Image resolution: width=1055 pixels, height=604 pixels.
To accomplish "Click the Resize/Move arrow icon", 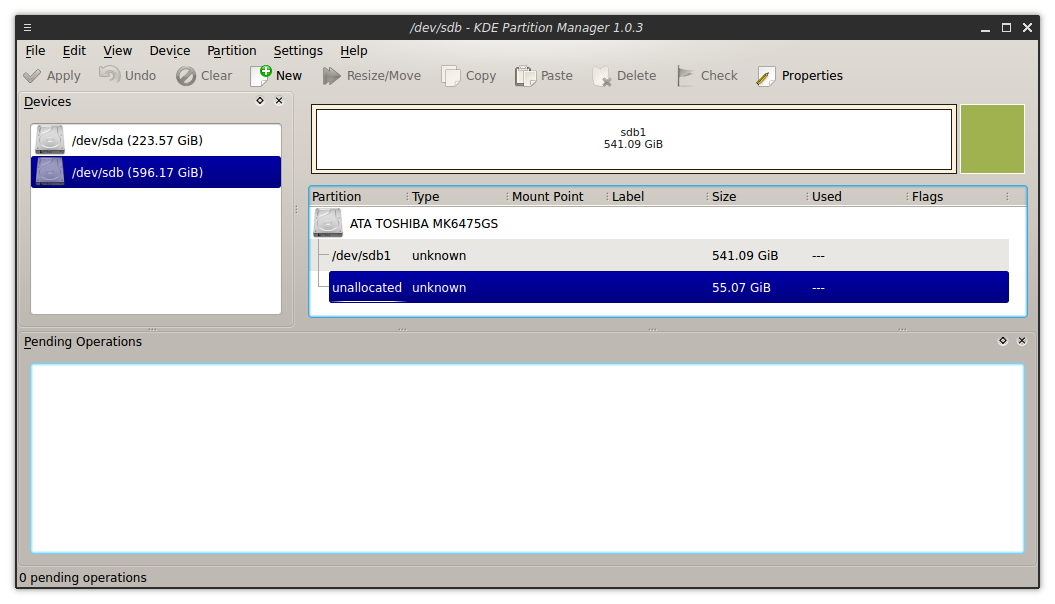I will point(331,76).
